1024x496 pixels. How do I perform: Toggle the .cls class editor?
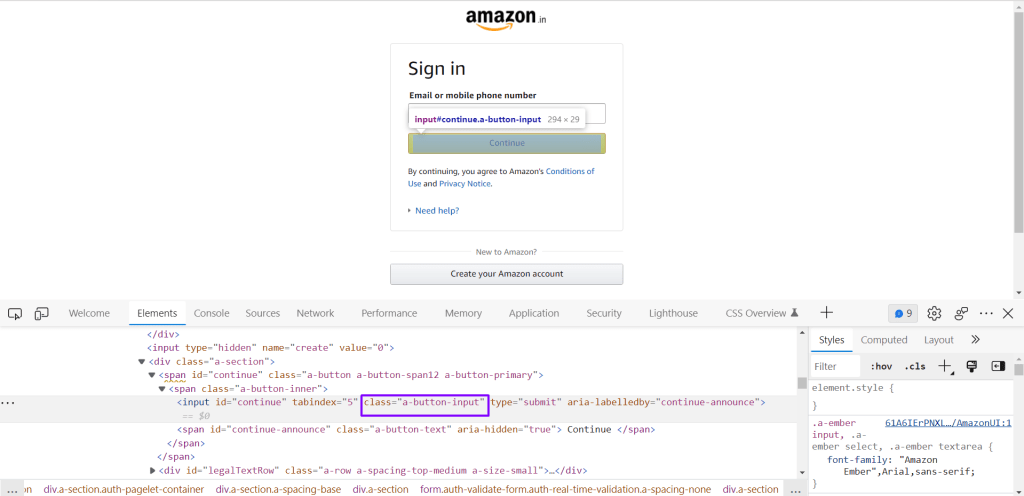tap(915, 366)
